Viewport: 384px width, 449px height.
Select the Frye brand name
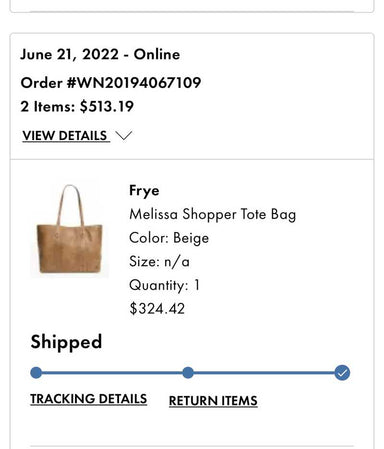click(144, 191)
